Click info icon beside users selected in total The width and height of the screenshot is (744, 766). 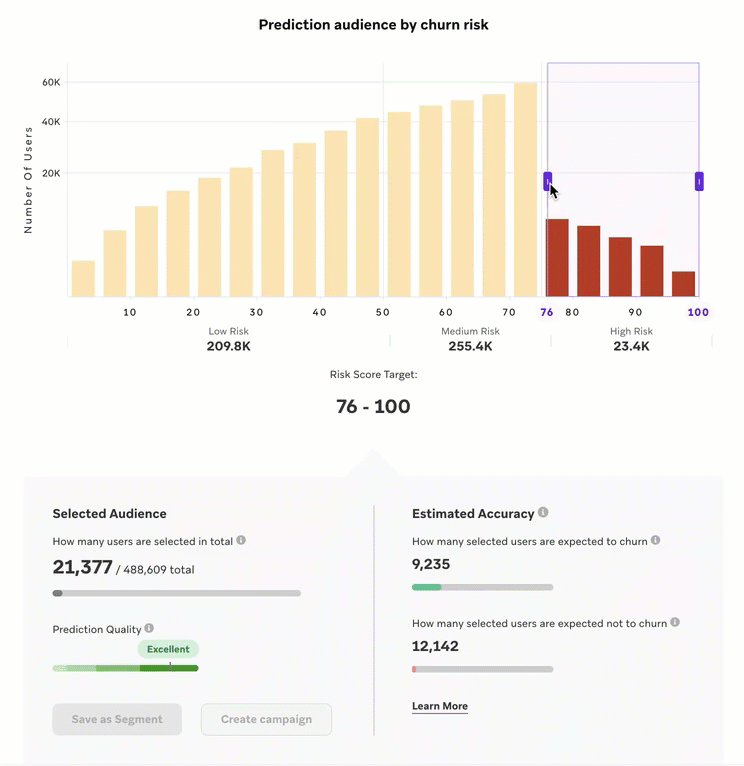241,540
